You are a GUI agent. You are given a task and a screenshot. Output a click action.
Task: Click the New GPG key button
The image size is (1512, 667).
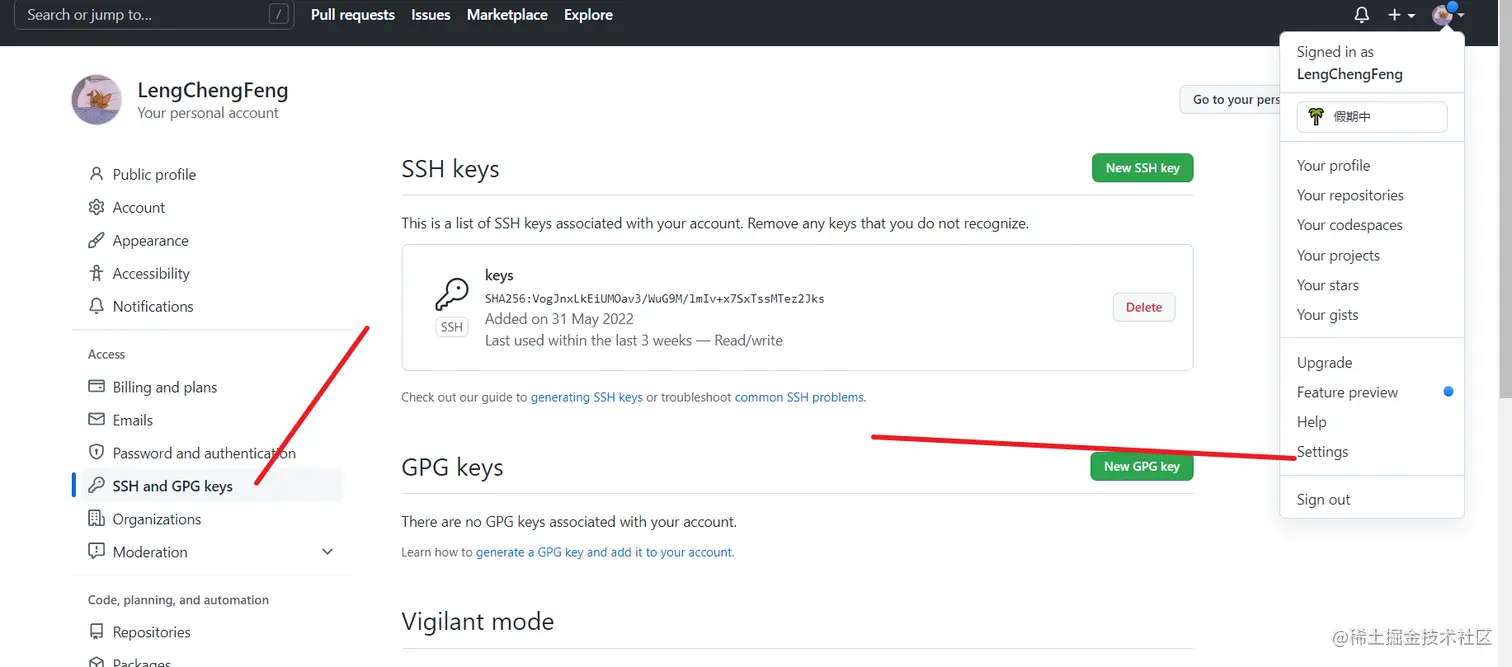click(x=1141, y=466)
